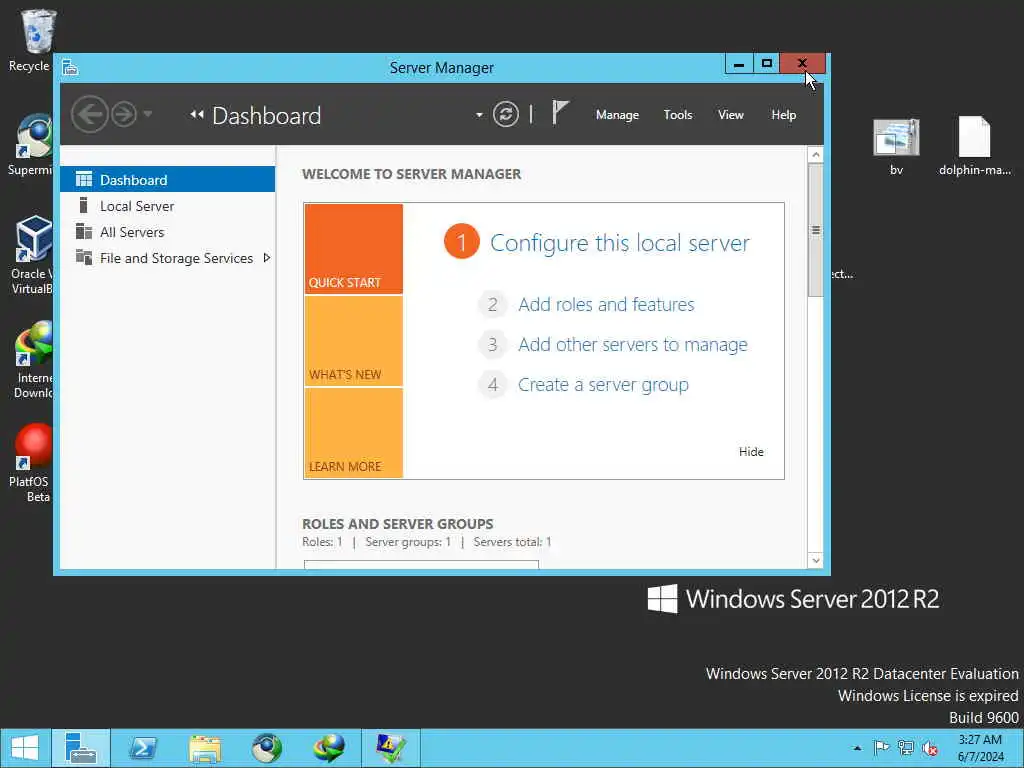1024x768 pixels.
Task: Click the Action Center flag in tray
Action: pyautogui.click(x=881, y=748)
